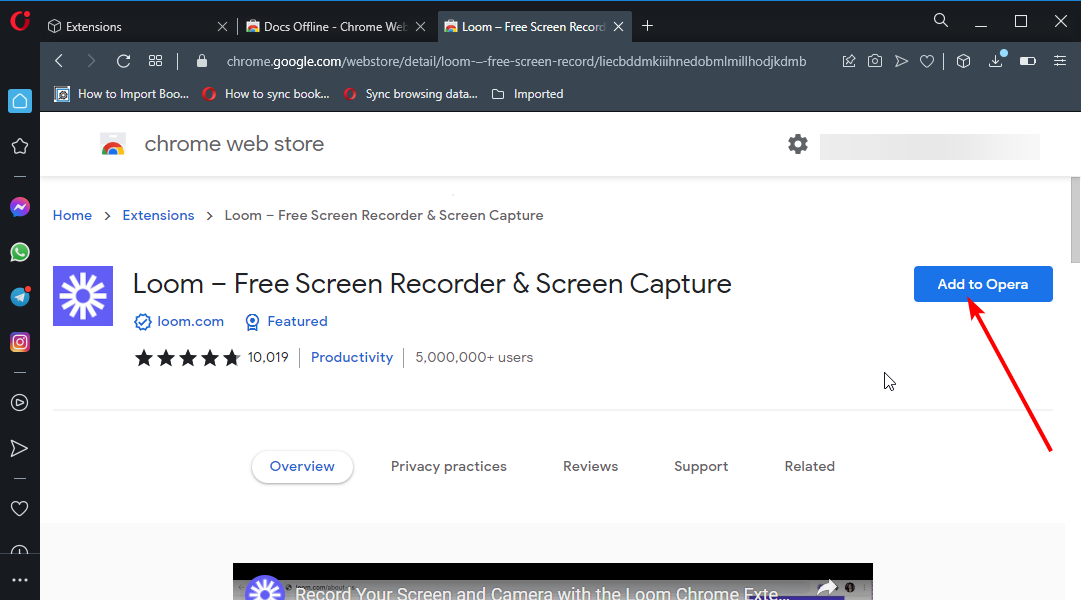Open the Opera main menu logo
1081x600 pixels.
19,21
